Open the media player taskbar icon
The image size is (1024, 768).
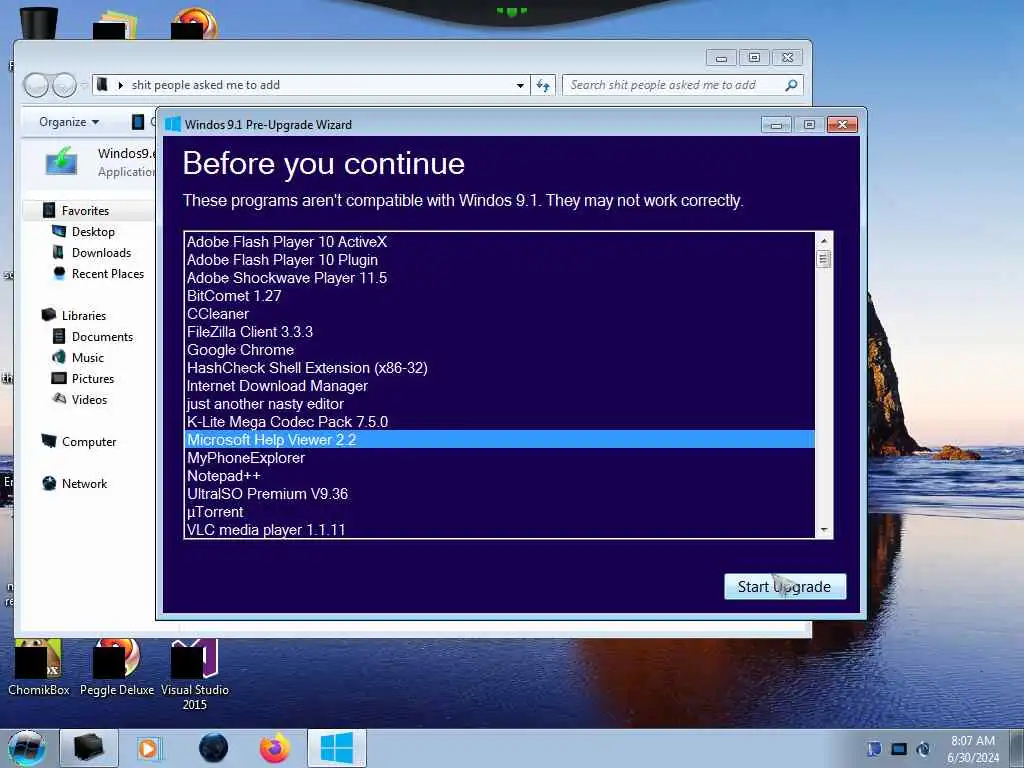pyautogui.click(x=150, y=748)
